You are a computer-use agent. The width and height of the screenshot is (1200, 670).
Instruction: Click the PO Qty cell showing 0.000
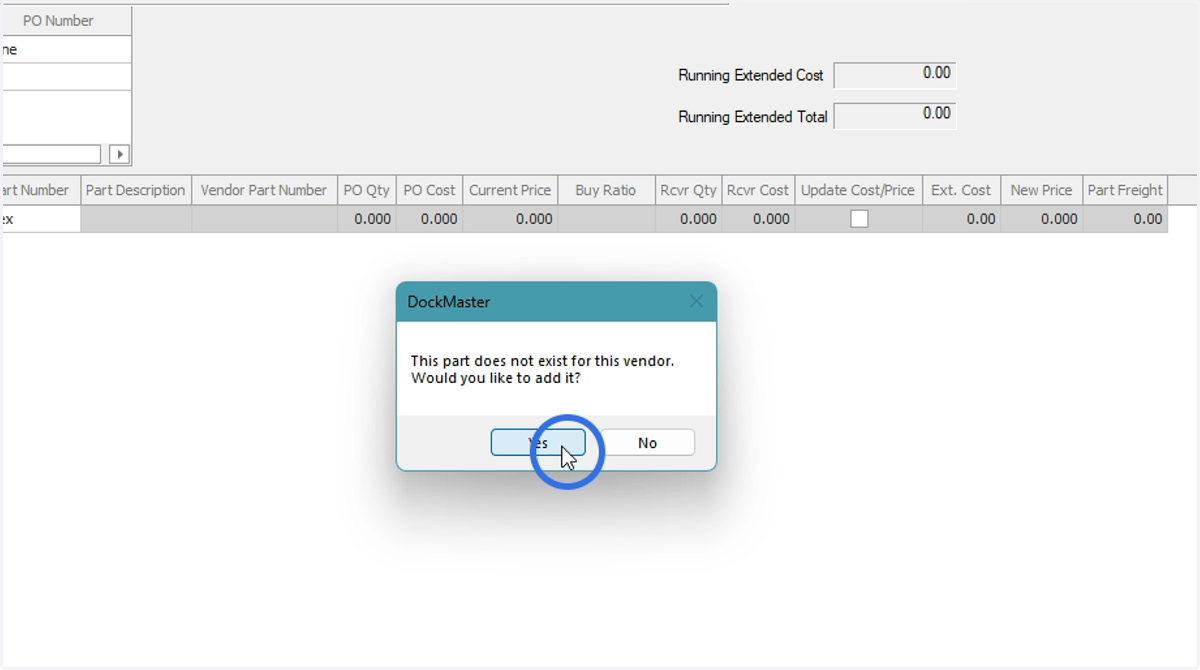coord(367,219)
